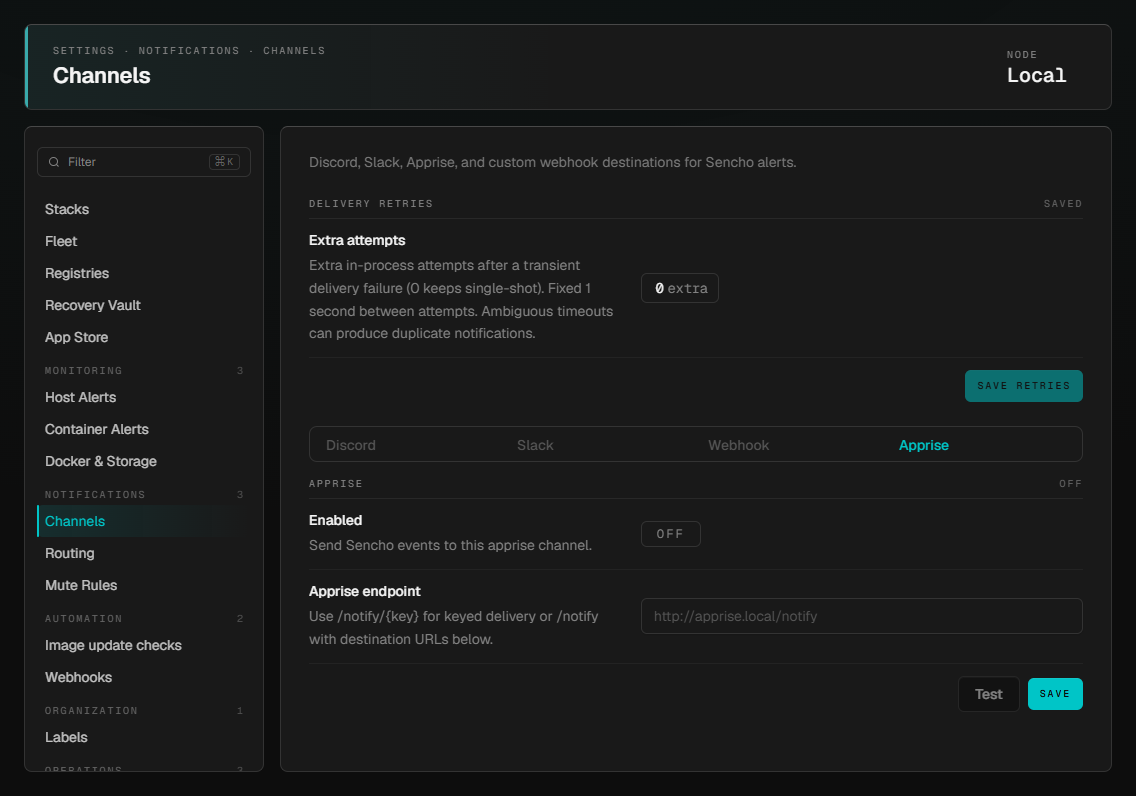The height and width of the screenshot is (796, 1136).
Task: Toggle the Apprise Enabled OFF switch
Action: [x=670, y=534]
